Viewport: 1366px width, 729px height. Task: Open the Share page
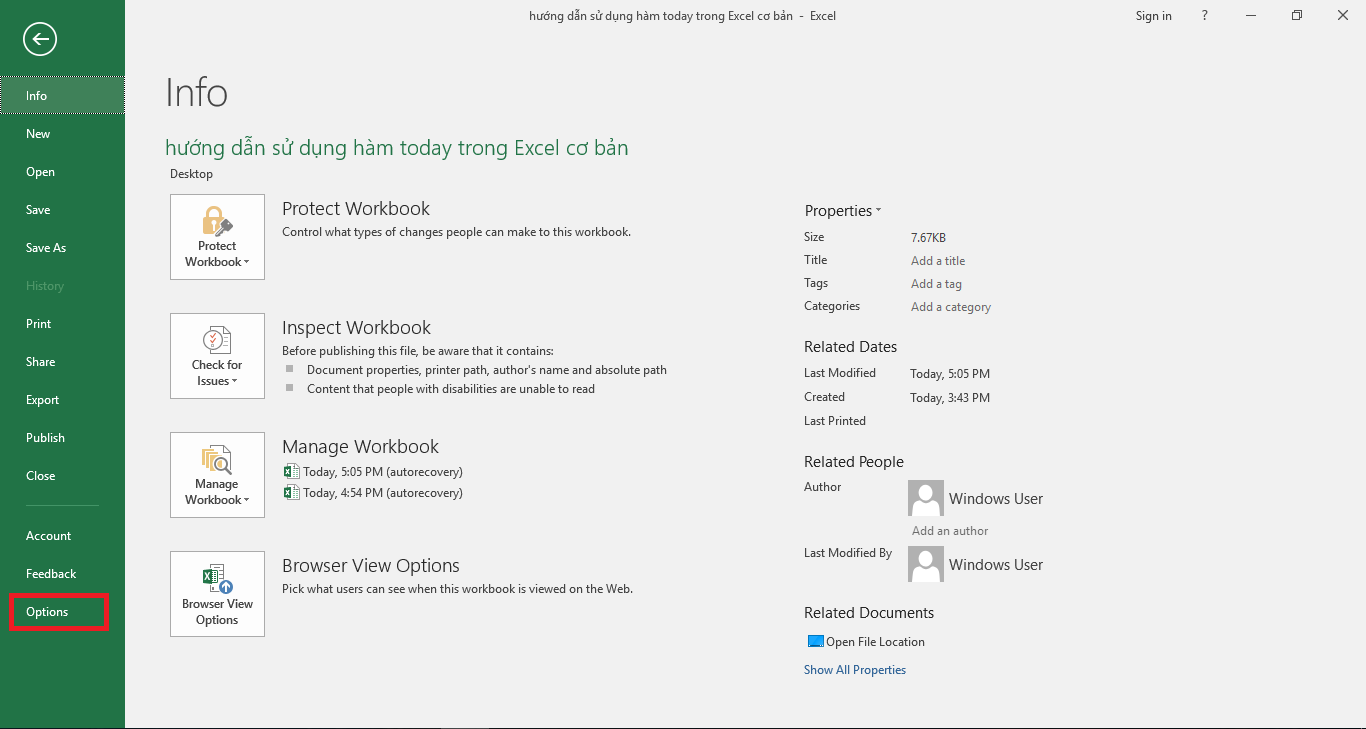[x=62, y=362]
